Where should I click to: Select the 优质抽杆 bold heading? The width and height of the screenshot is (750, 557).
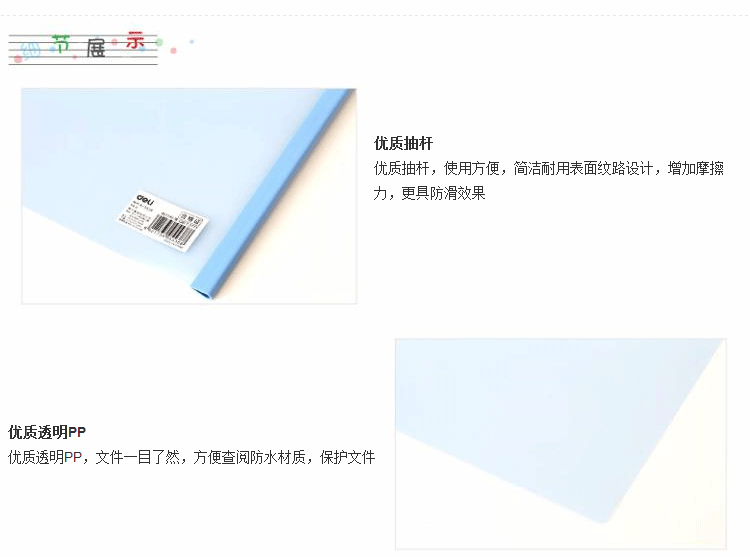click(x=403, y=143)
